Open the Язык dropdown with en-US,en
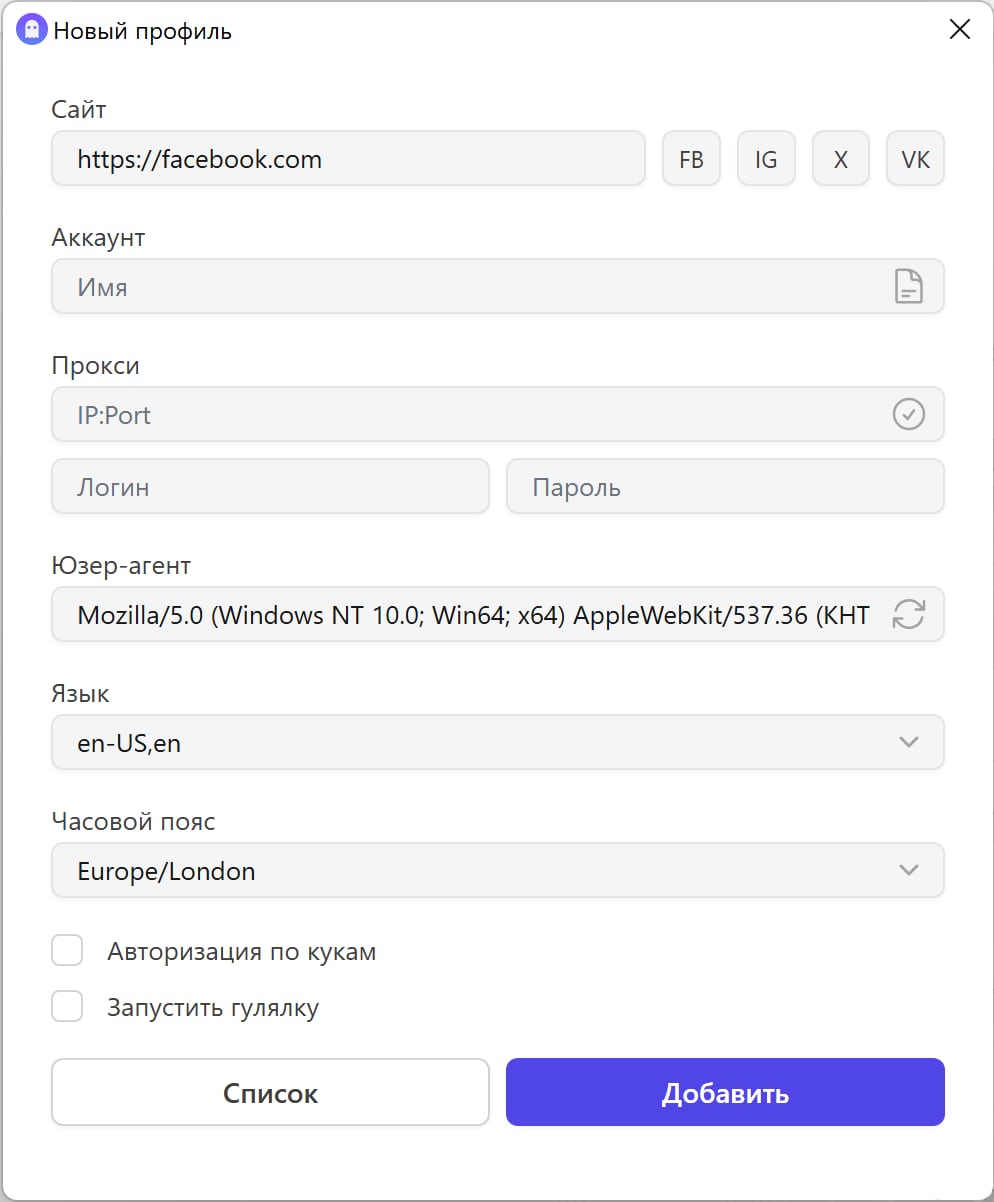The width and height of the screenshot is (994, 1202). 497,742
